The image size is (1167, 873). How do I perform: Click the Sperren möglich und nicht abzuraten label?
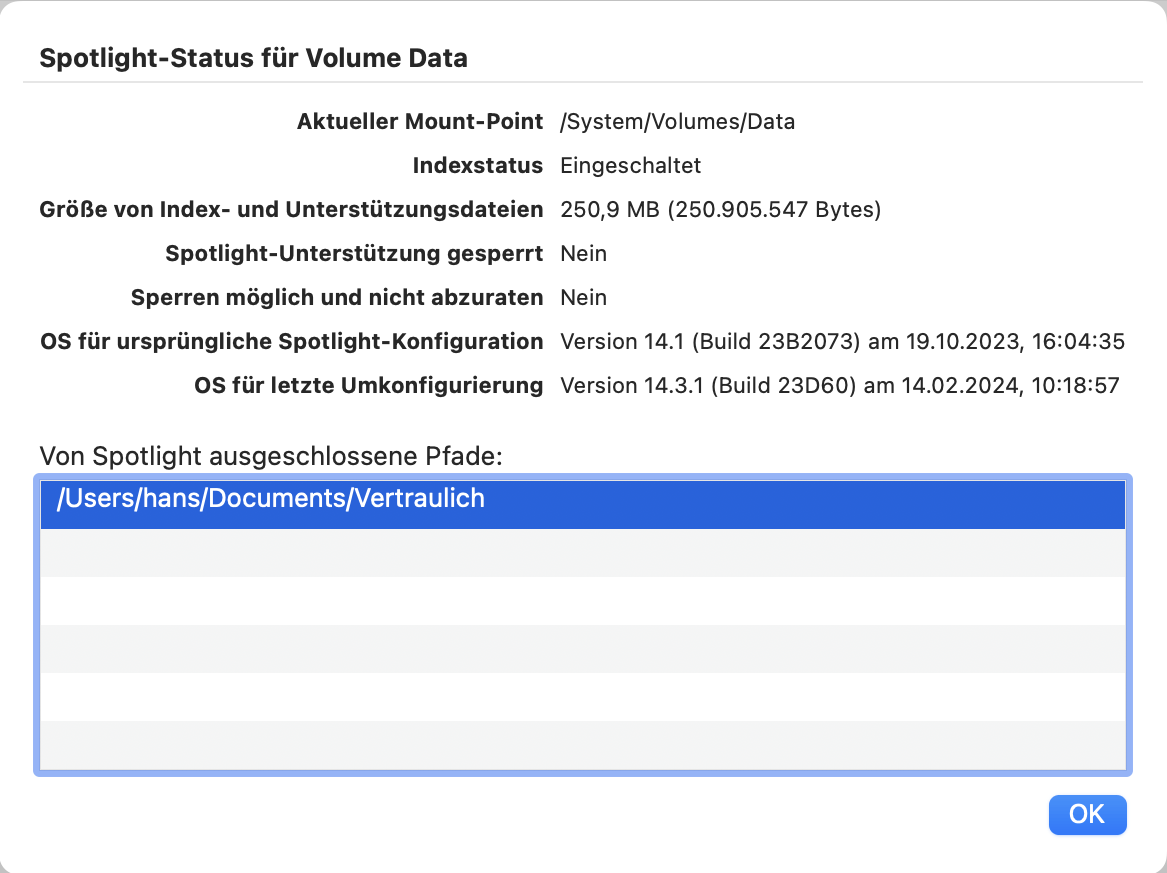click(x=337, y=297)
